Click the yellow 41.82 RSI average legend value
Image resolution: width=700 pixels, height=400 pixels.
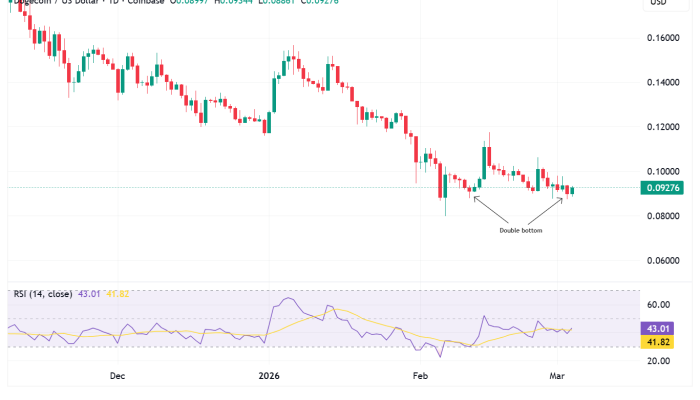point(117,294)
